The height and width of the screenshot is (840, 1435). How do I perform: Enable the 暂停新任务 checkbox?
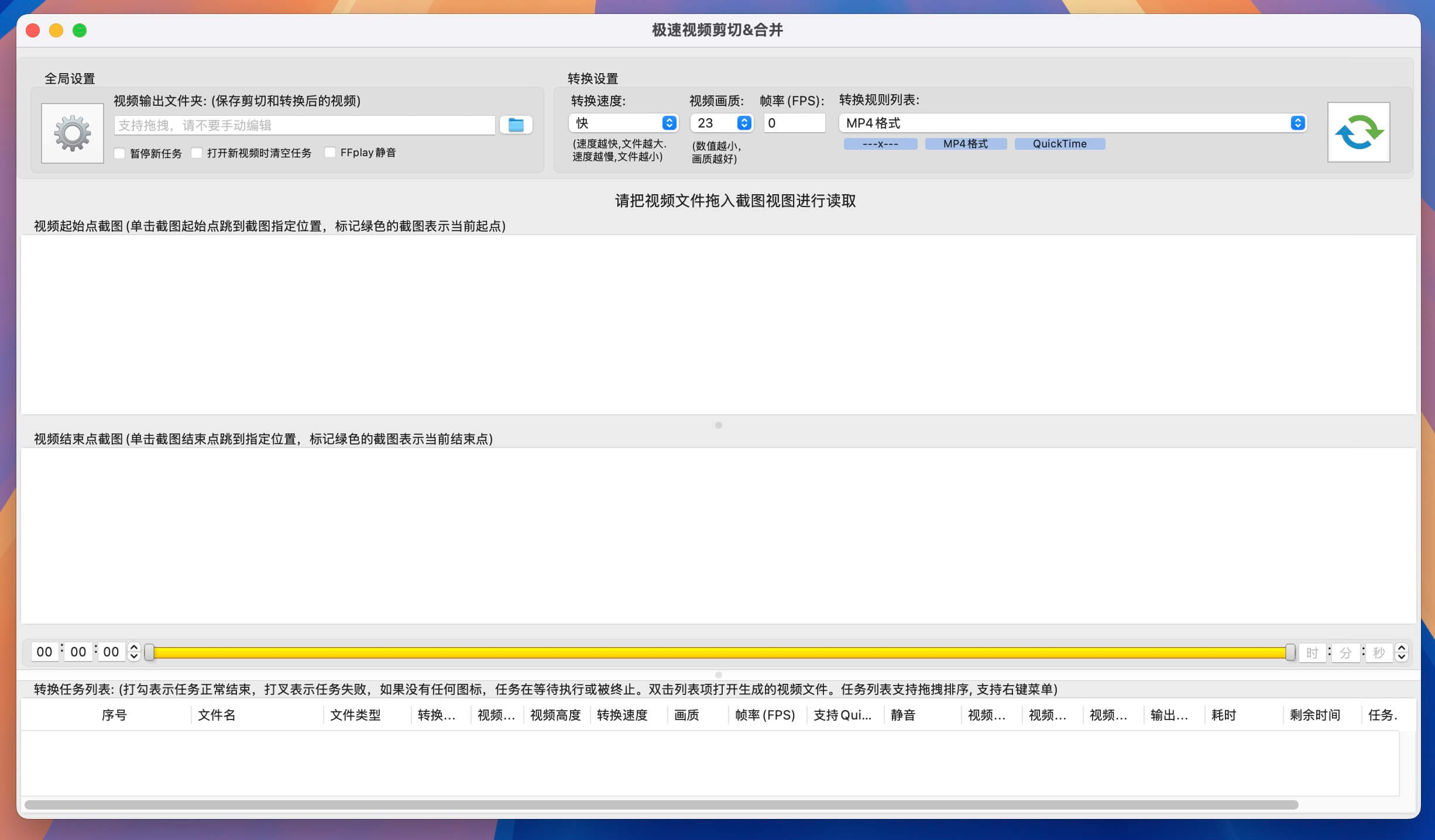119,152
